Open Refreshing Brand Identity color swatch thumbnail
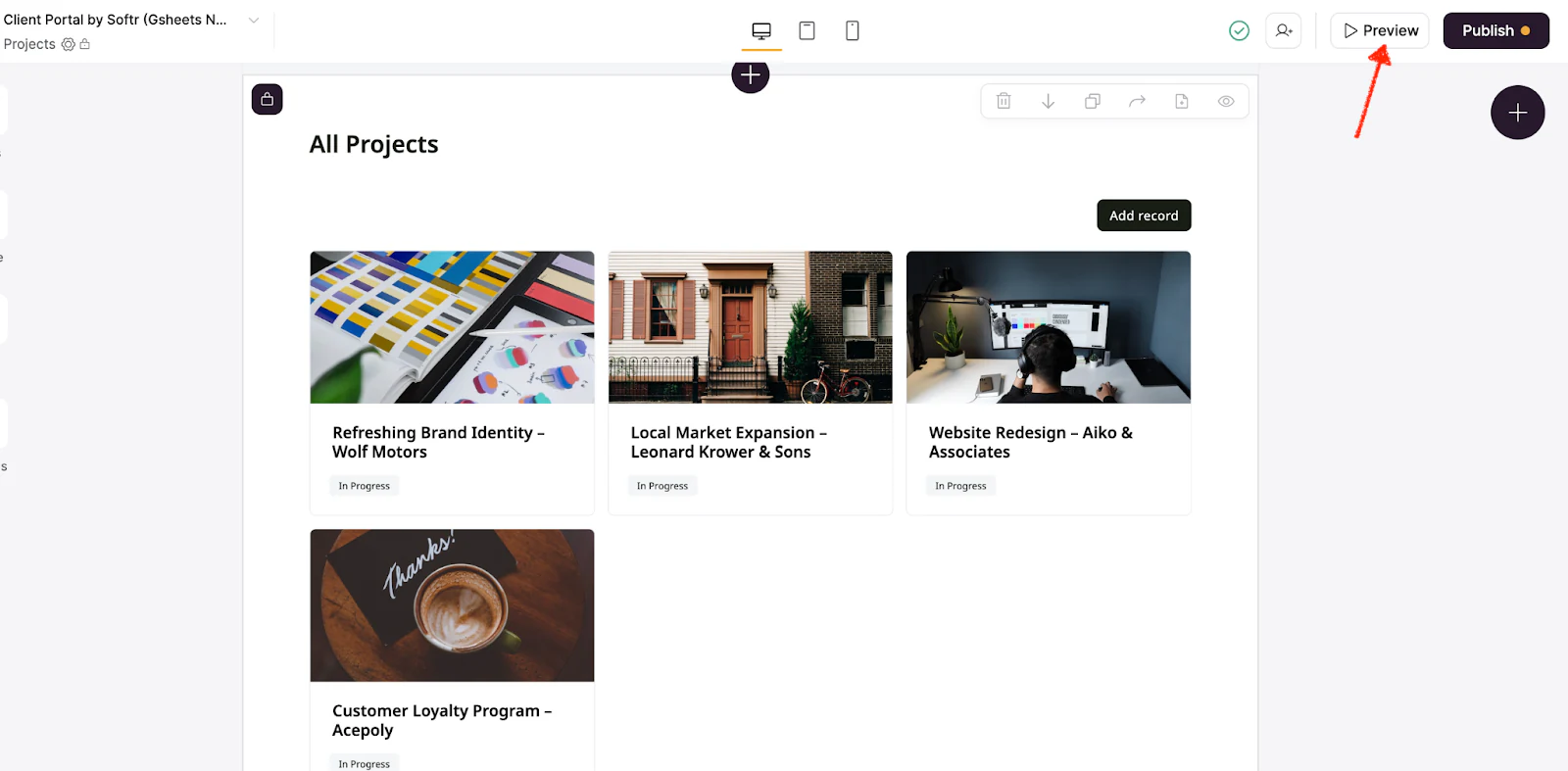The image size is (1568, 771). [452, 327]
